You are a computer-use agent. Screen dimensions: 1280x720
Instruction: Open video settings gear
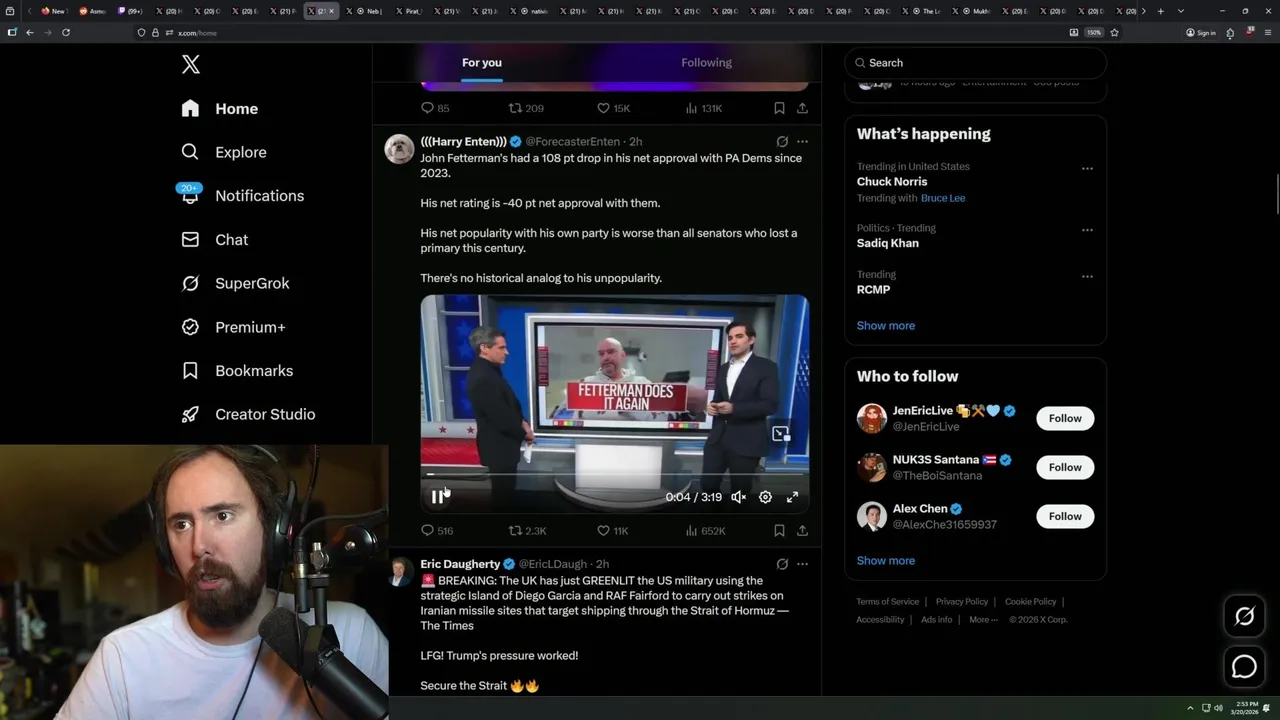coord(765,497)
